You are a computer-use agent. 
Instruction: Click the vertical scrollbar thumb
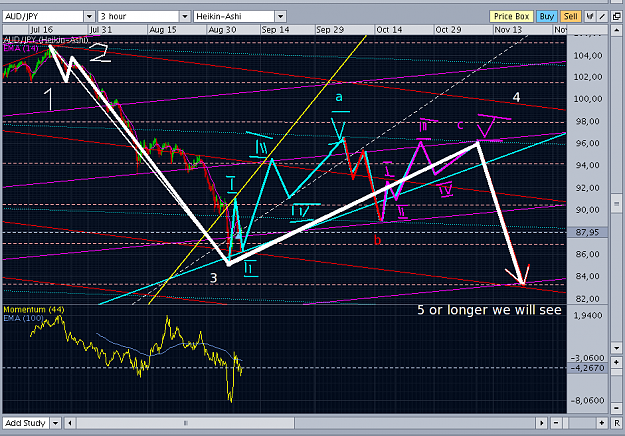point(617,204)
